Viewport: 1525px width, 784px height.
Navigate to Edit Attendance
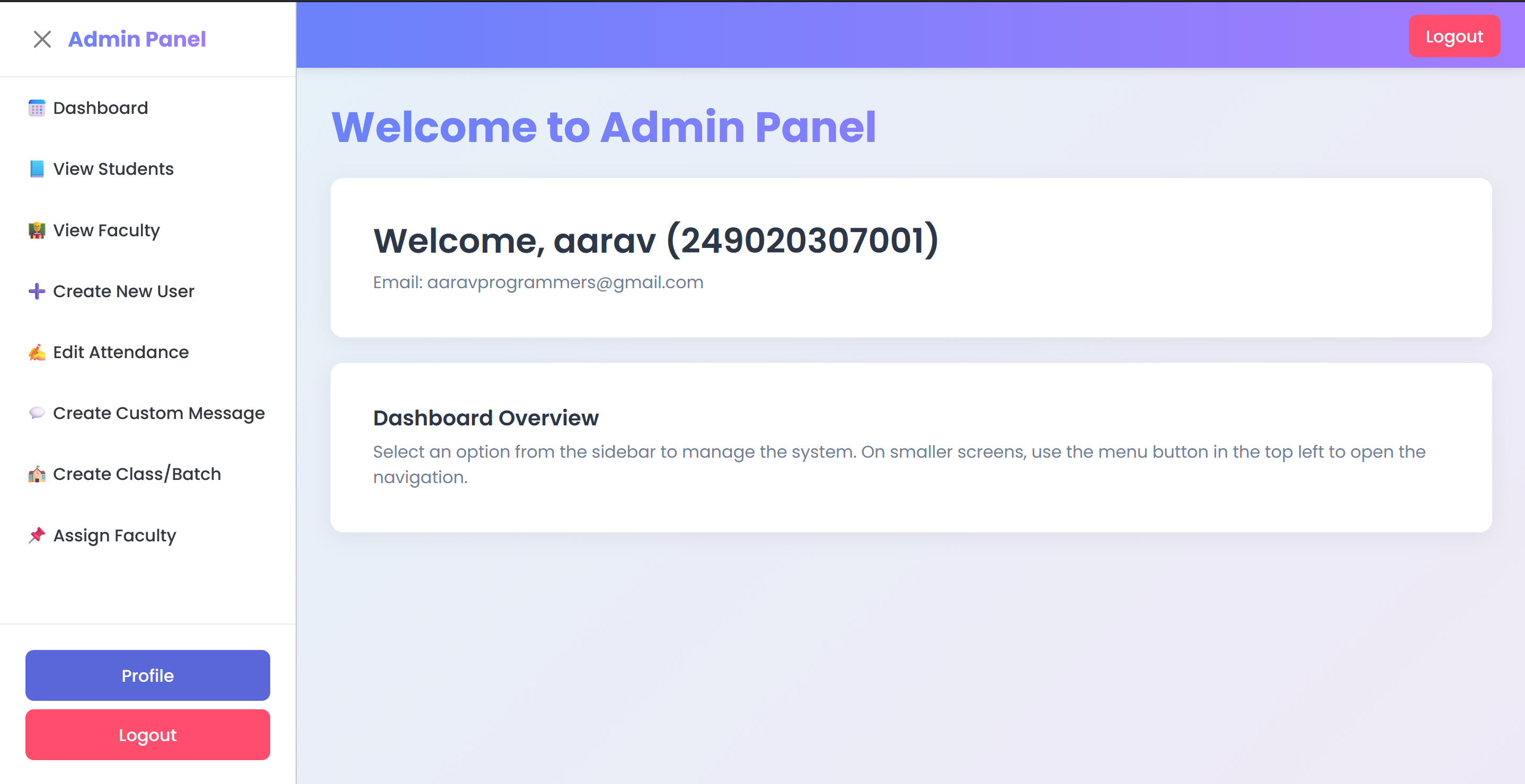click(121, 353)
